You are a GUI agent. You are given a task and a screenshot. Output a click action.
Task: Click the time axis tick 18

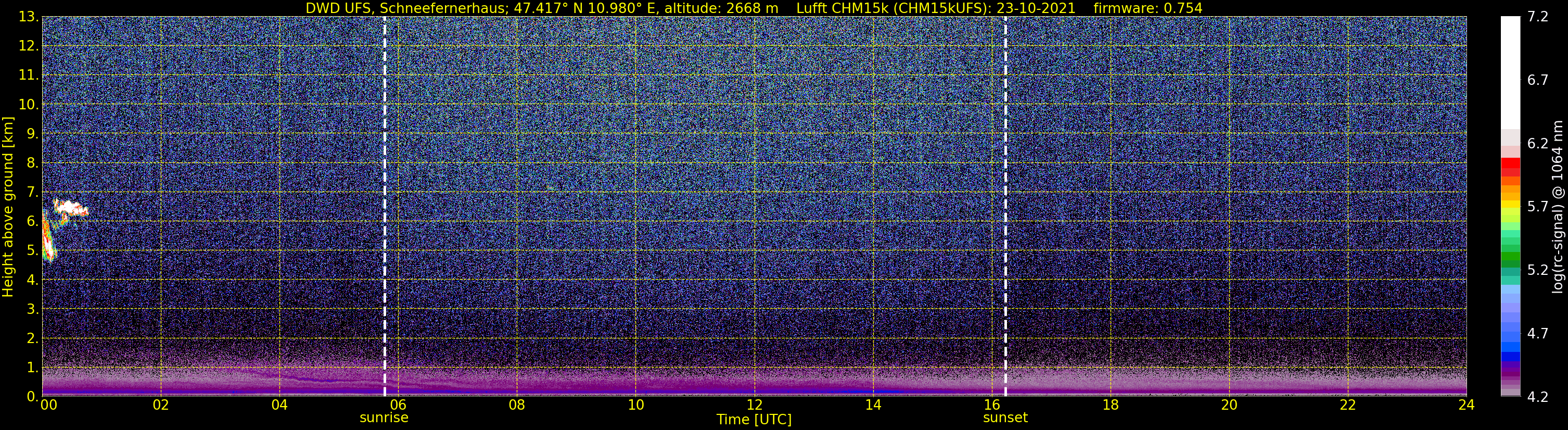[x=1110, y=406]
